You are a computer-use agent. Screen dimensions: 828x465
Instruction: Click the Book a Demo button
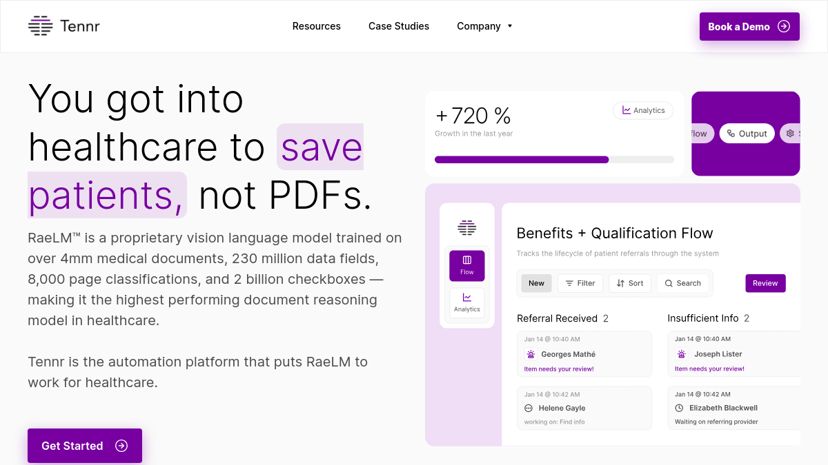pyautogui.click(x=749, y=26)
